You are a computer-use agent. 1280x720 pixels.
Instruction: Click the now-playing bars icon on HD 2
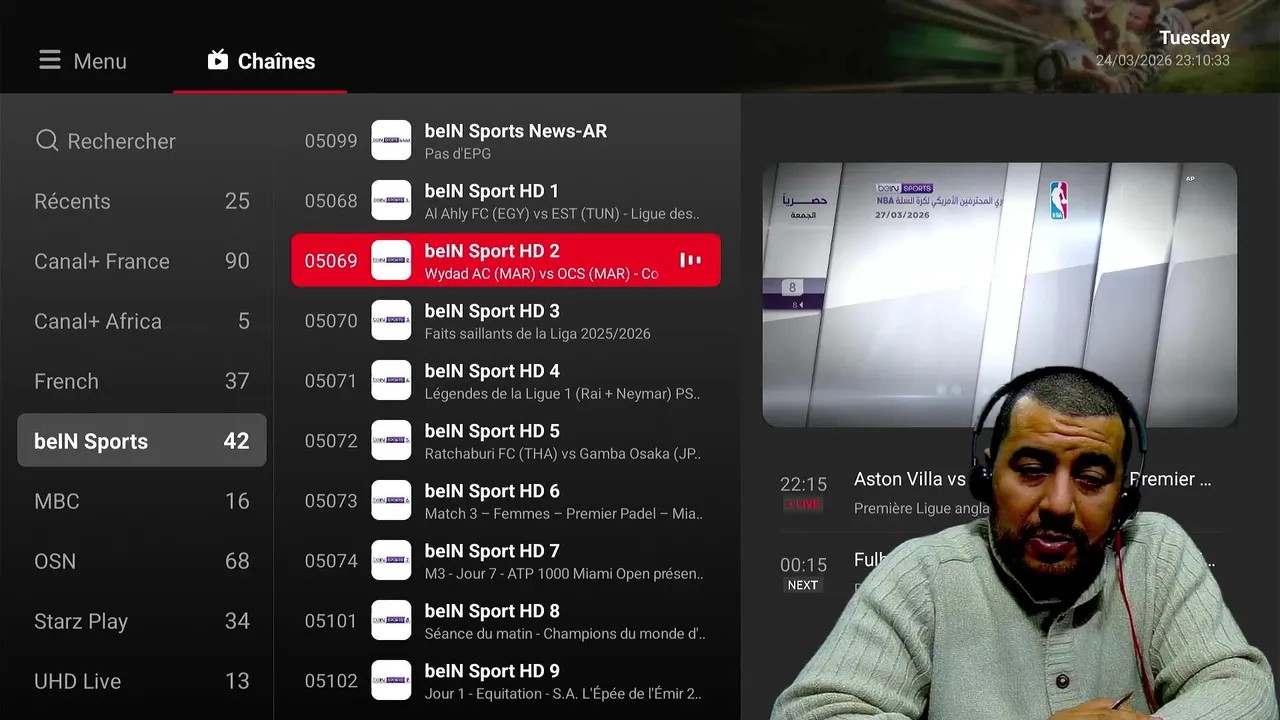pos(690,260)
